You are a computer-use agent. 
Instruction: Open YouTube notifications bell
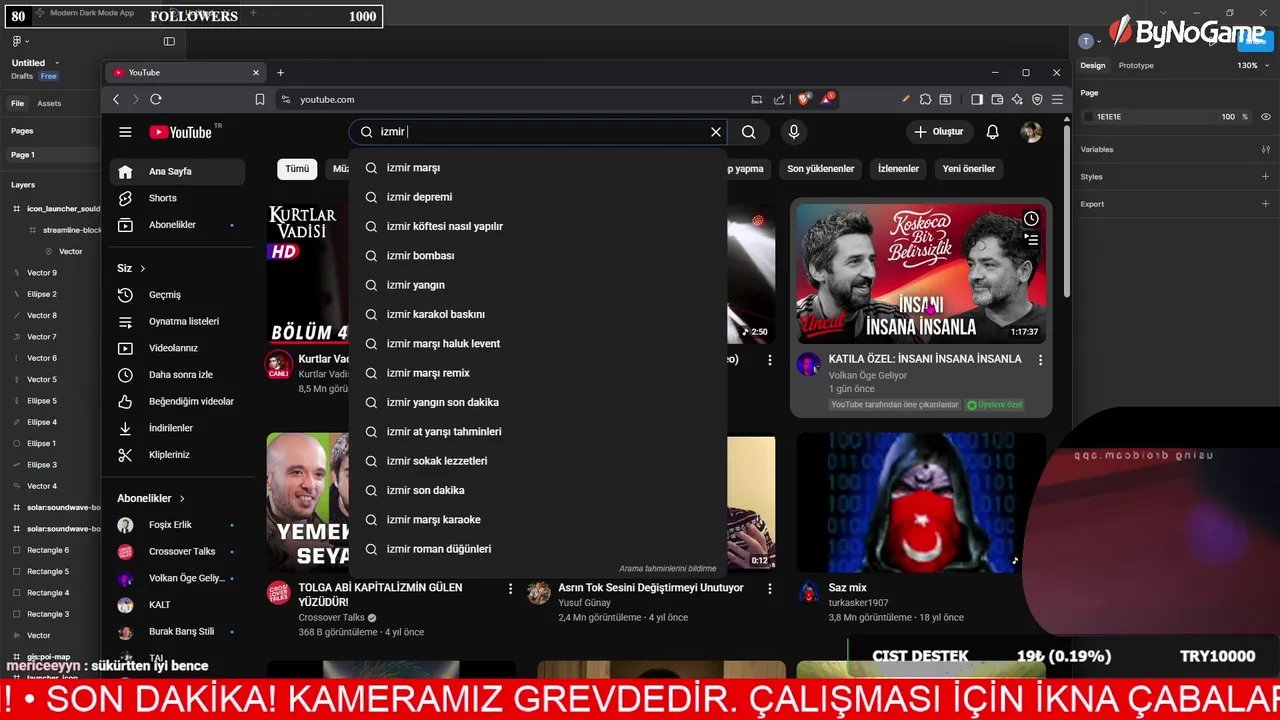click(x=992, y=132)
